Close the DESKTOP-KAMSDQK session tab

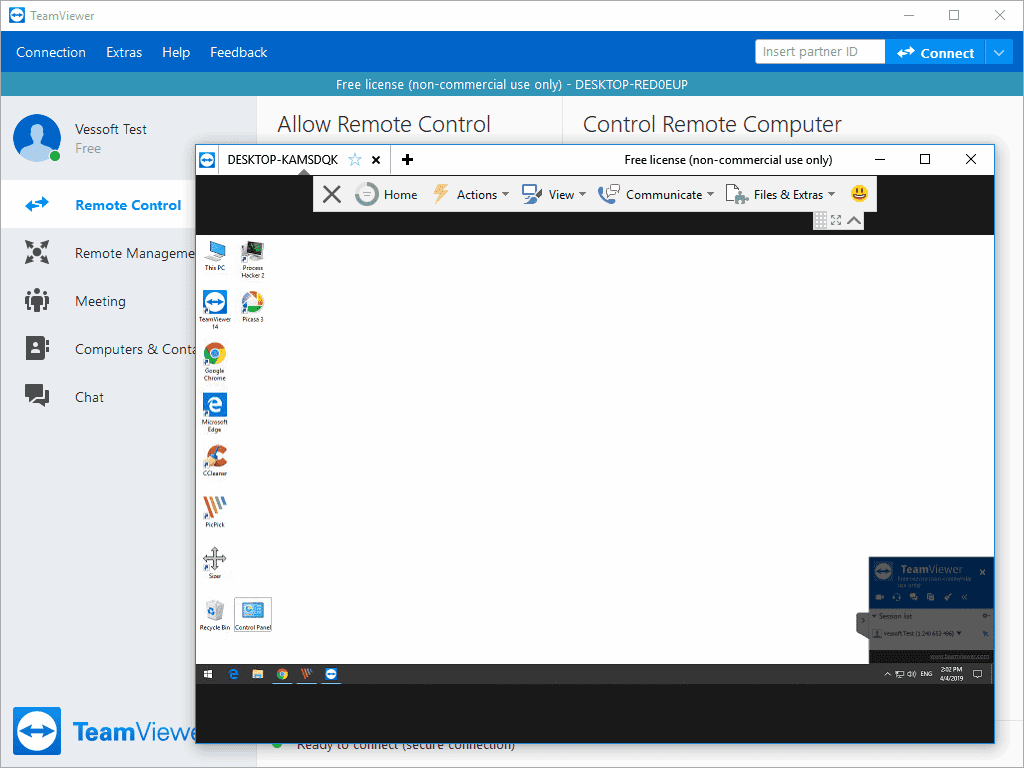(376, 160)
